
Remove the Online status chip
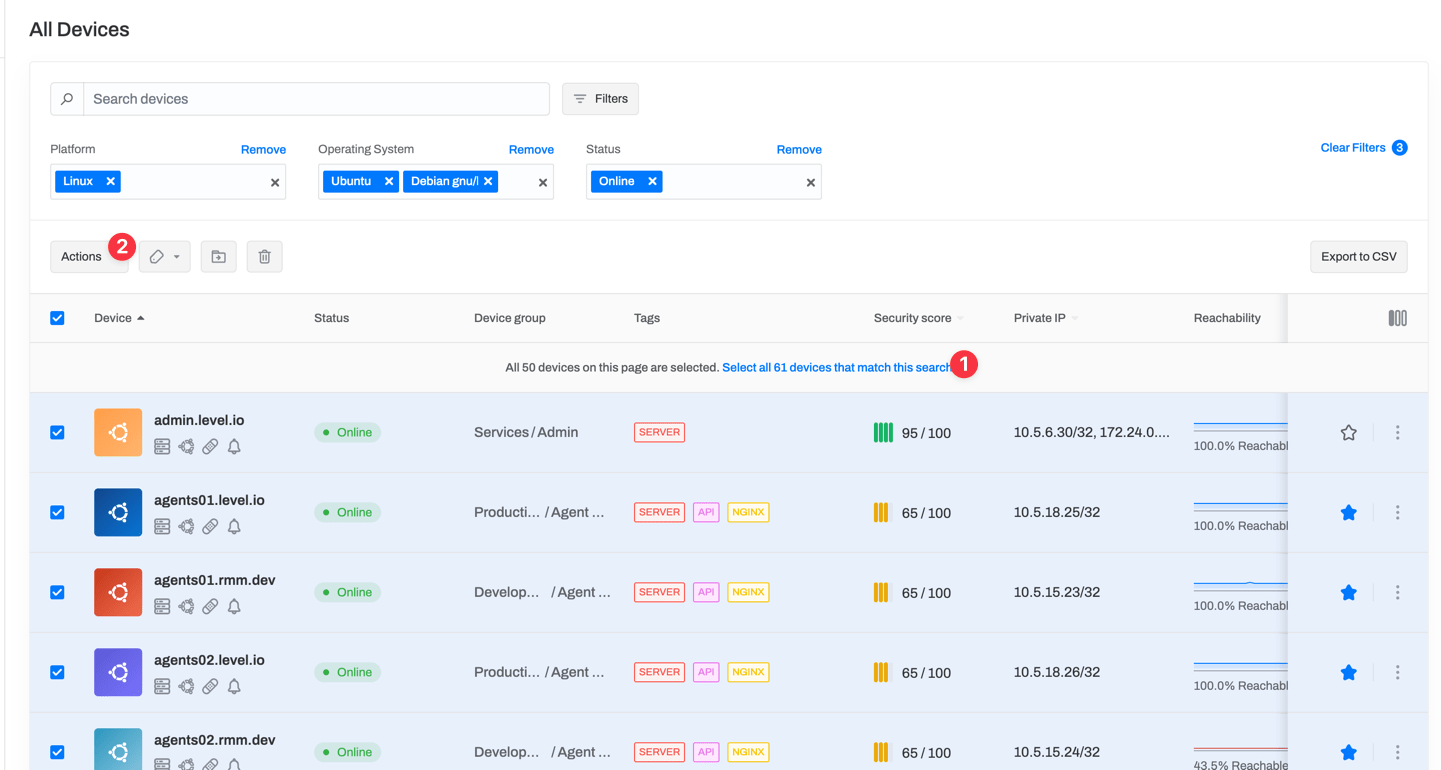(652, 181)
